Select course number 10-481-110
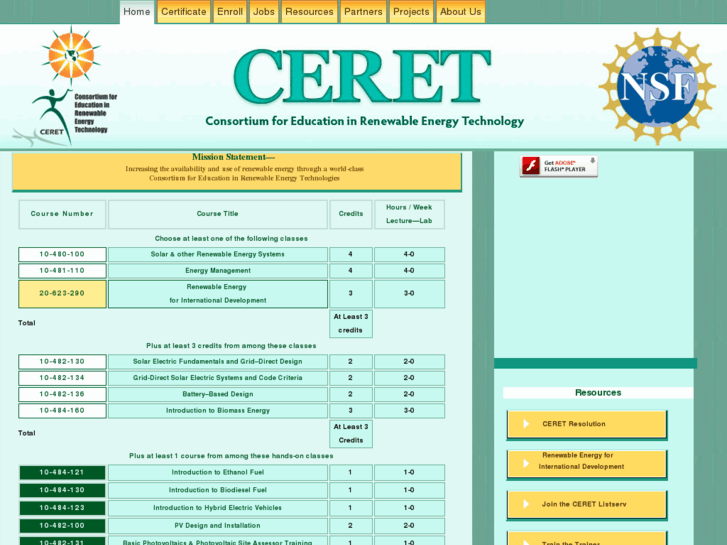This screenshot has height=545, width=727. [62, 270]
